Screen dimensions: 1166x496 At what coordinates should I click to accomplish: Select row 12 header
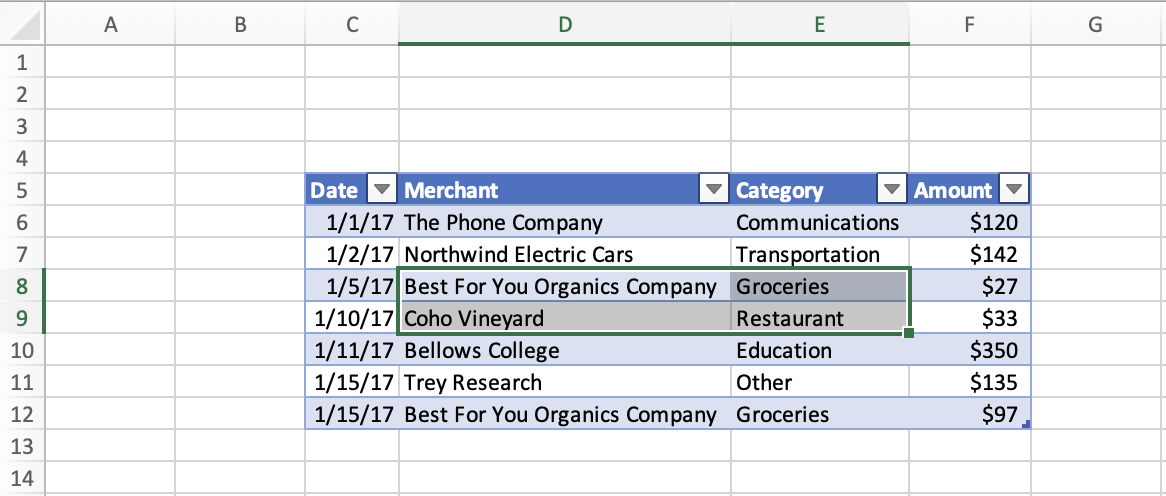pyautogui.click(x=23, y=414)
